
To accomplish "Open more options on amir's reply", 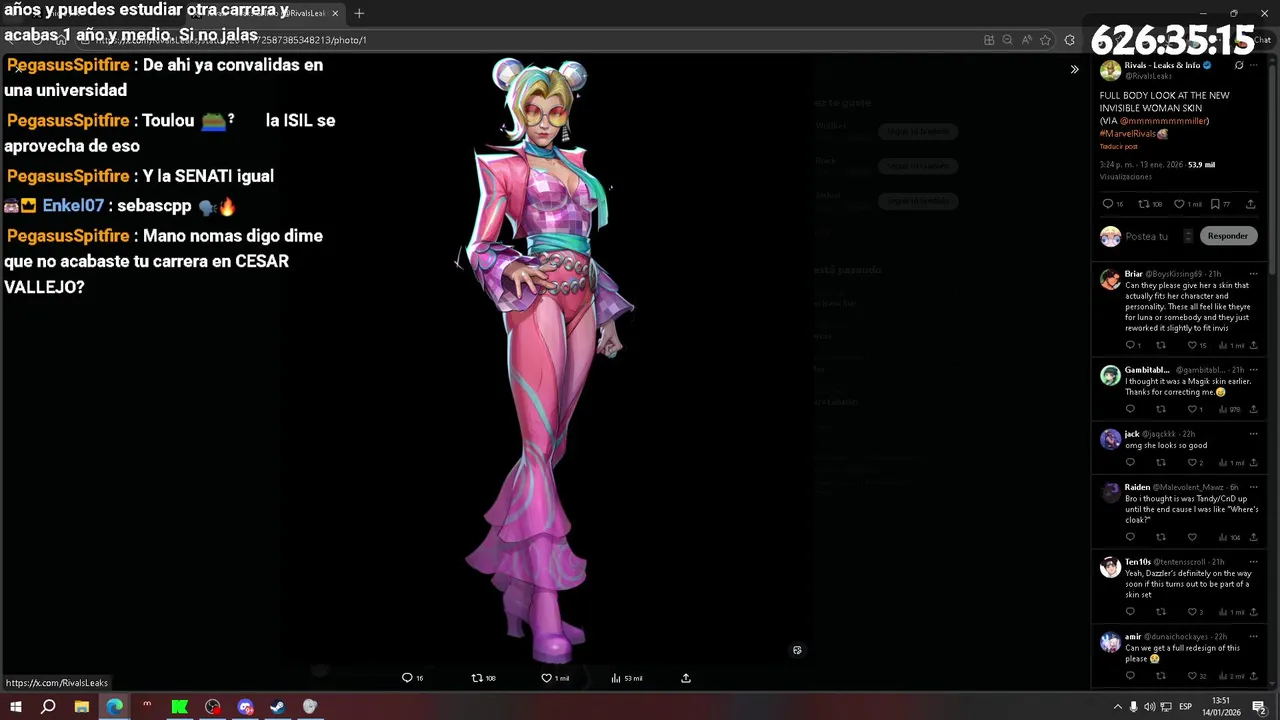I will coord(1253,636).
